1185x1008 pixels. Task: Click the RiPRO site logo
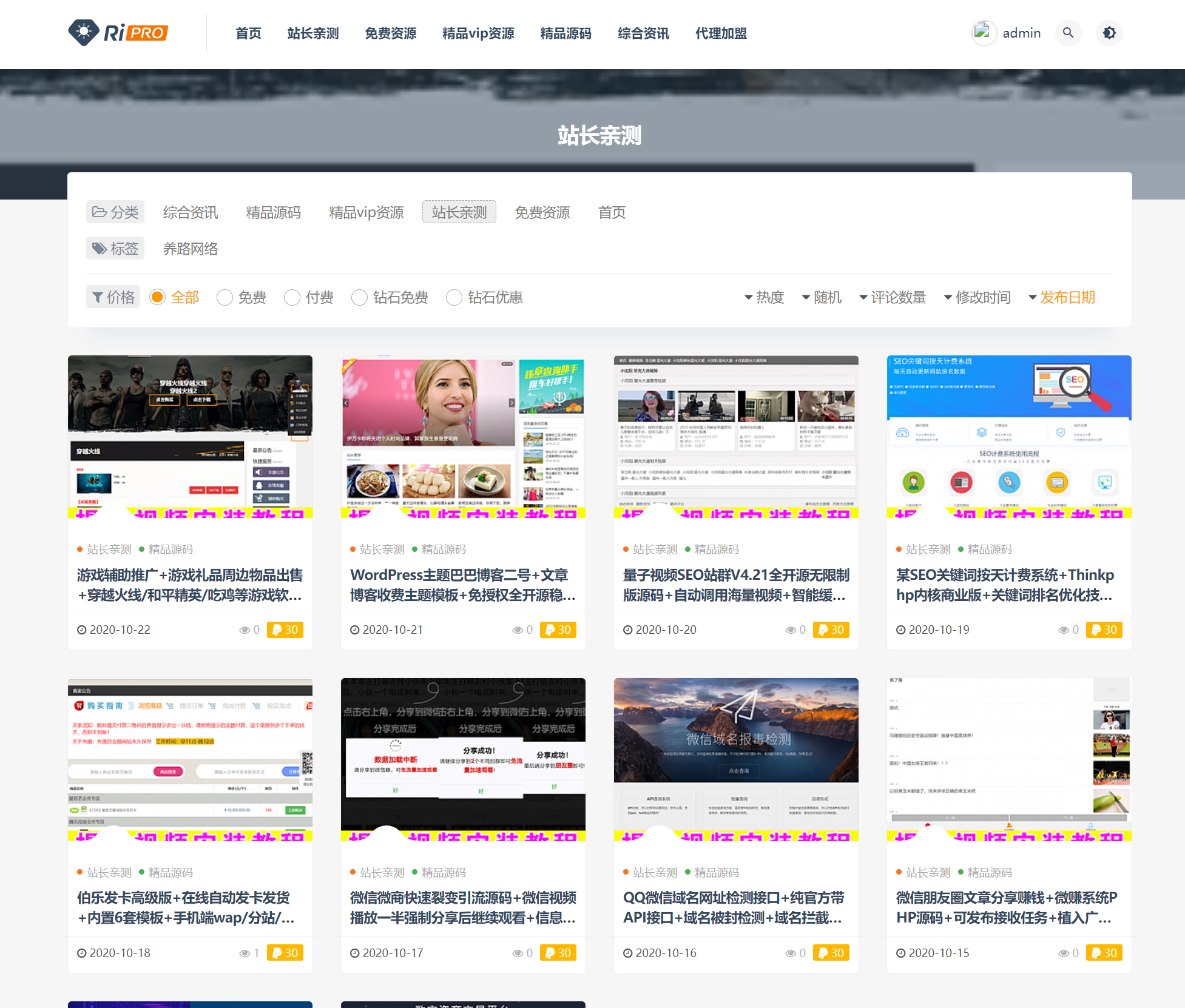pyautogui.click(x=118, y=33)
